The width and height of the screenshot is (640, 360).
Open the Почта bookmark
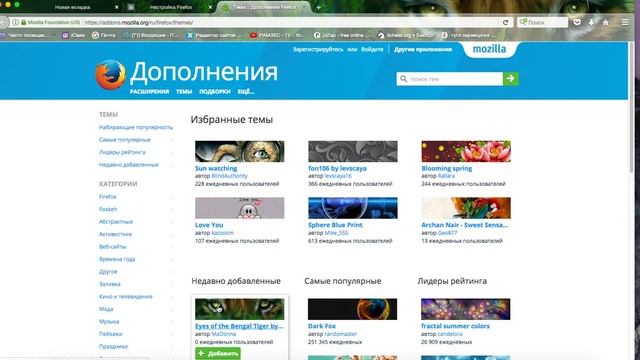coord(104,36)
